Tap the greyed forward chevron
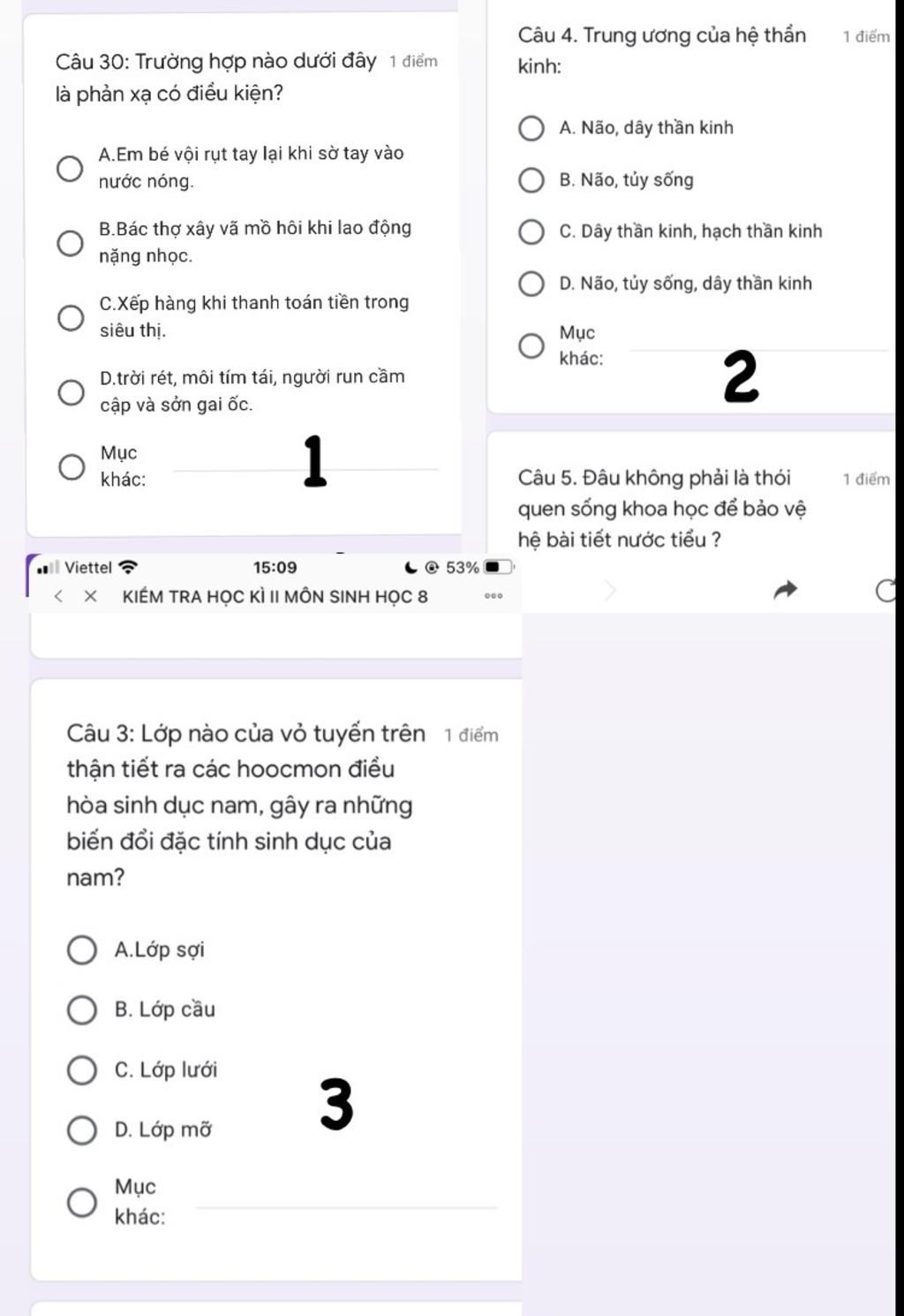Viewport: 904px width, 1316px height. coord(609,590)
